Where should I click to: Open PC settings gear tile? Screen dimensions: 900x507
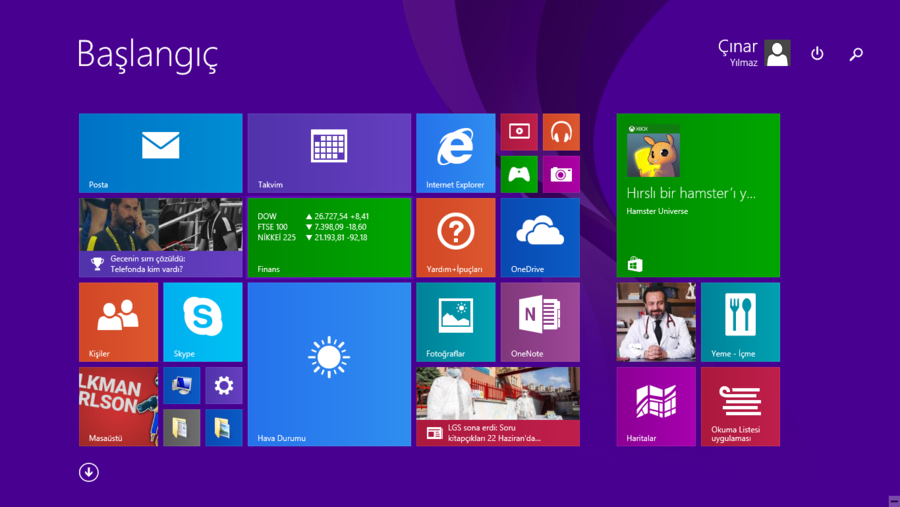(224, 385)
